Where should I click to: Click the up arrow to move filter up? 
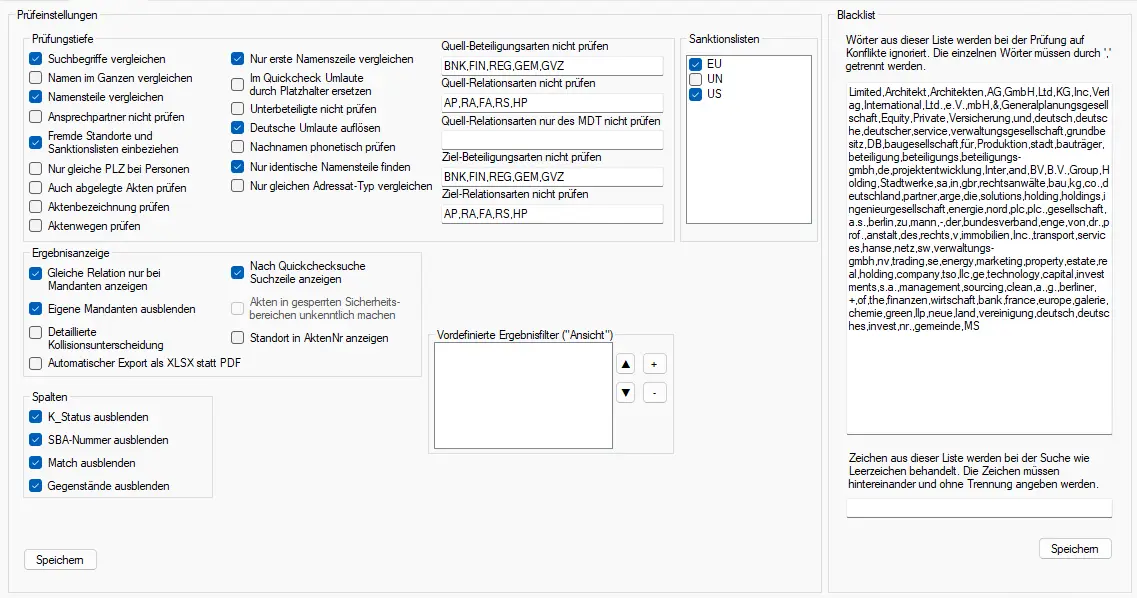tap(625, 363)
